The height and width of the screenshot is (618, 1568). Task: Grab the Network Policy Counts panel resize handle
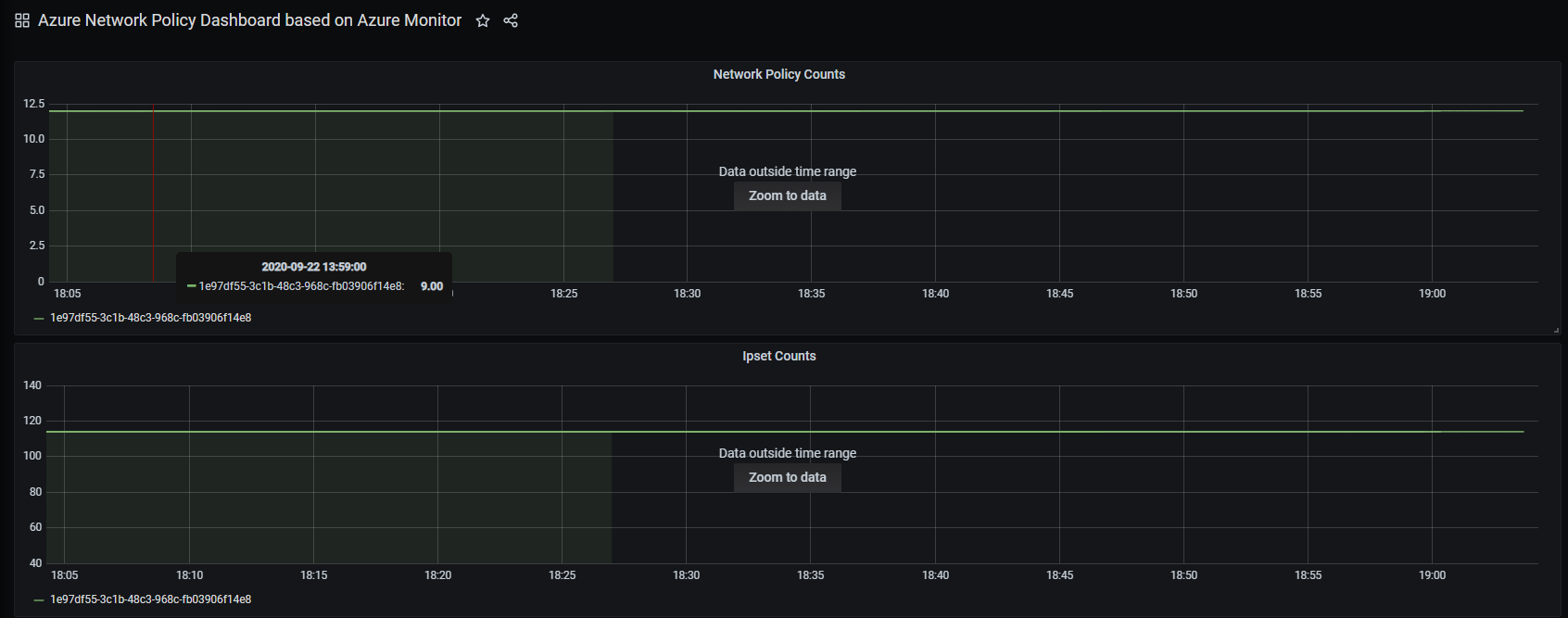pyautogui.click(x=1555, y=330)
